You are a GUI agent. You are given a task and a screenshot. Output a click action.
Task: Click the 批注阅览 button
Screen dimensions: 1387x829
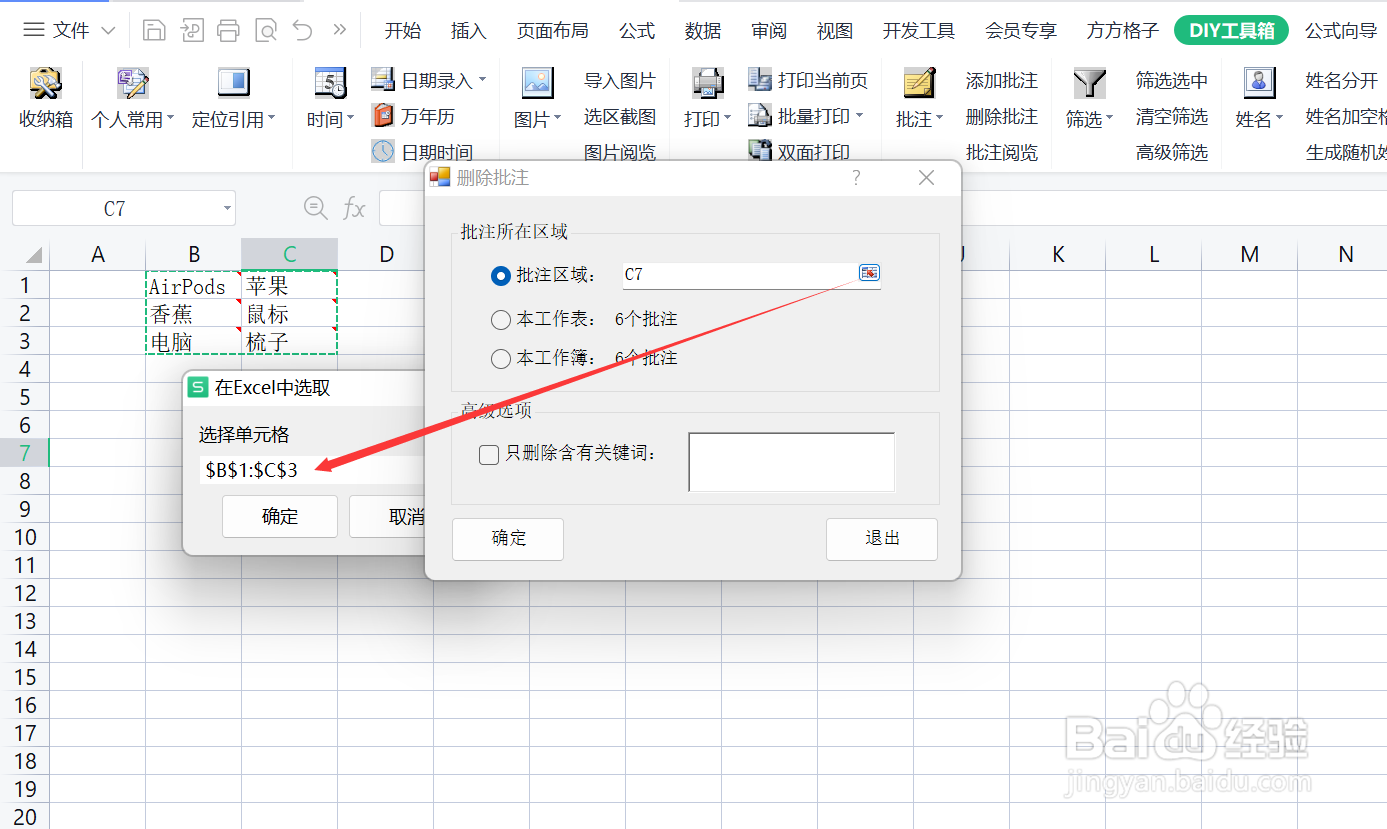click(1002, 152)
